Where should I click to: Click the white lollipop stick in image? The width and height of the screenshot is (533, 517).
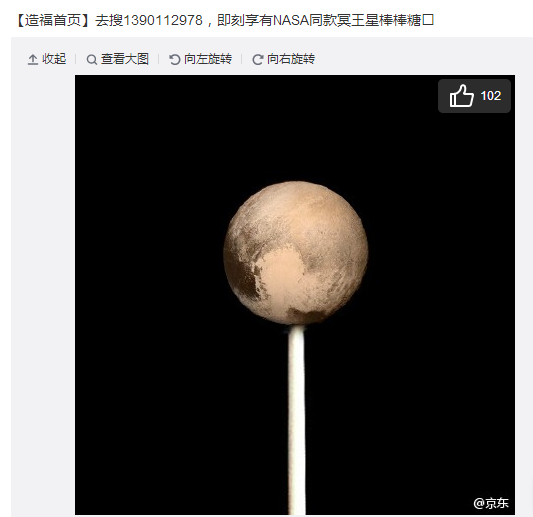[x=297, y=420]
